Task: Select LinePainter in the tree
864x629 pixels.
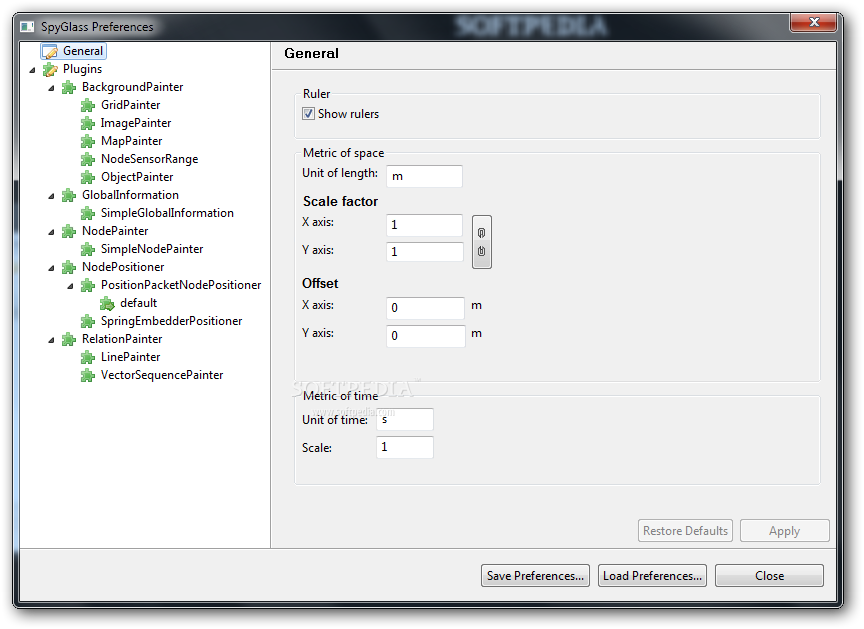Action: tap(131, 357)
